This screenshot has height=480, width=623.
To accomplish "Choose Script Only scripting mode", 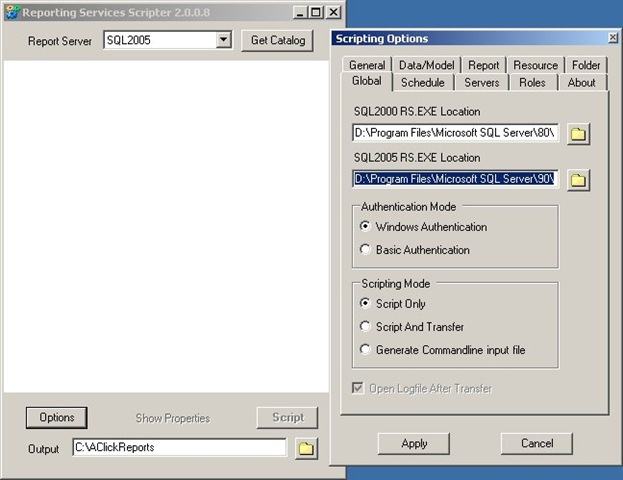I will [365, 303].
